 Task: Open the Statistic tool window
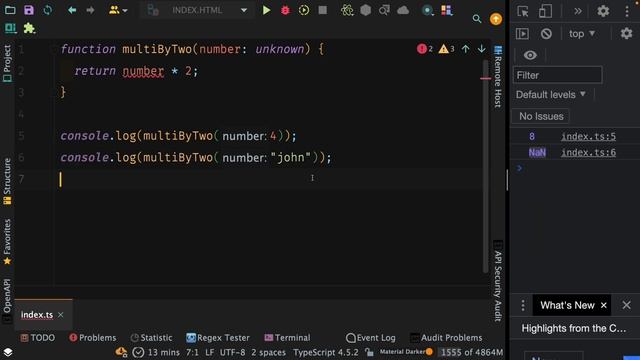coord(151,338)
